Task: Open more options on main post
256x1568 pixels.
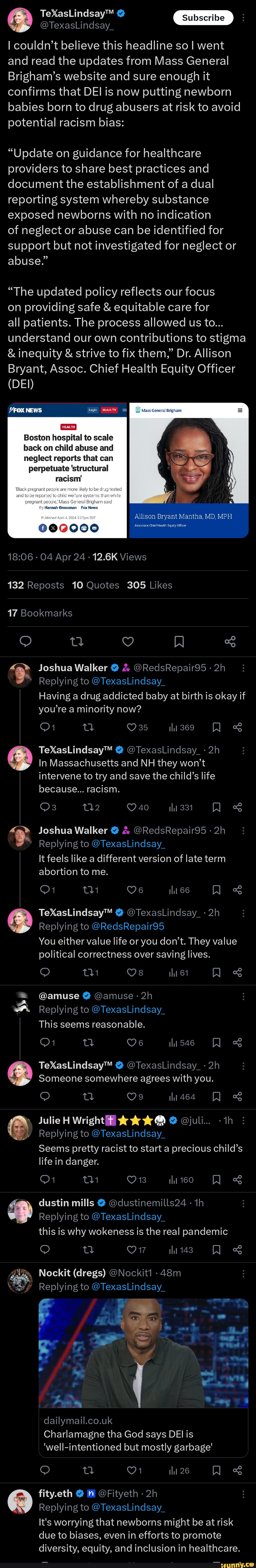Action: pos(244,18)
